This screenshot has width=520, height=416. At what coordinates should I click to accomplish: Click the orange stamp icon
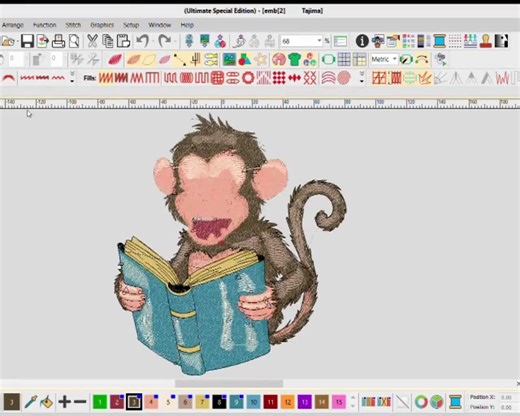(x=486, y=41)
